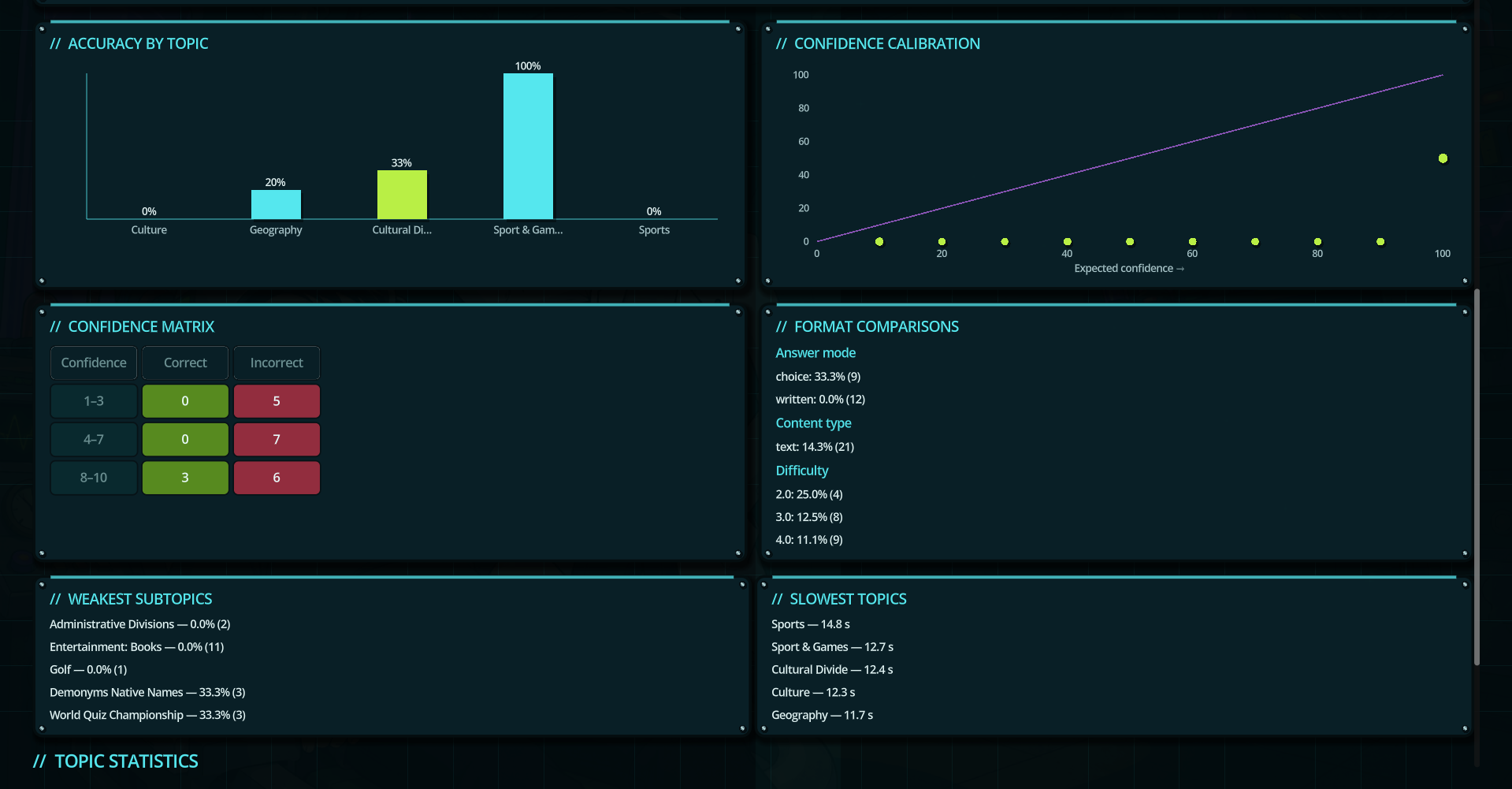Click the Golf subtopic row
This screenshot has width=1512, height=789.
tap(88, 670)
